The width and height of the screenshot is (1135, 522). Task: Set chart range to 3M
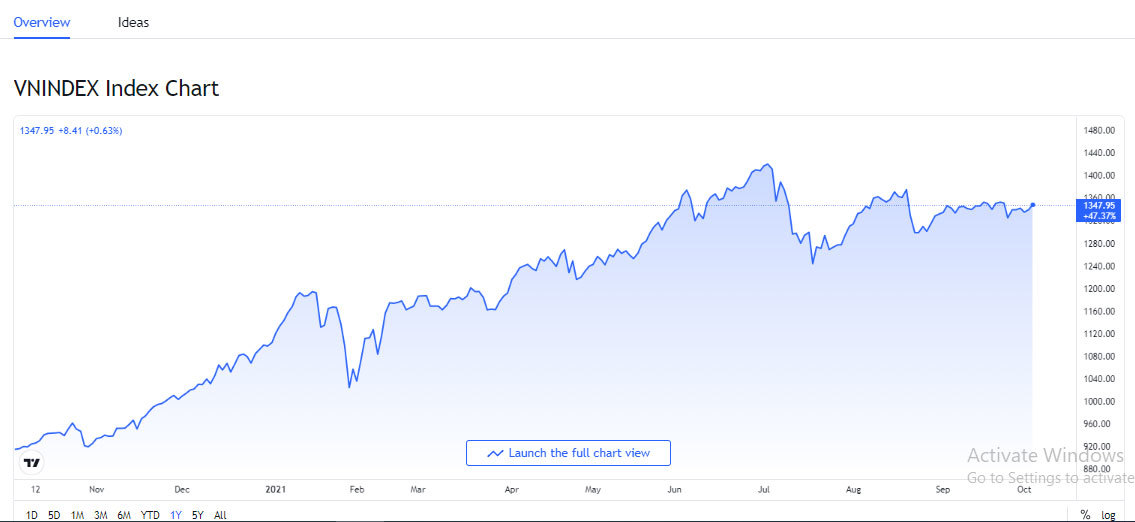[x=100, y=515]
